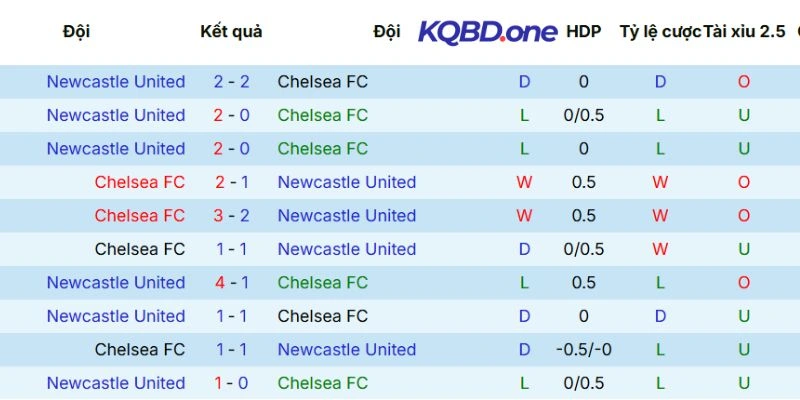The height and width of the screenshot is (400, 800).
Task: Click the 4 - 1 score link
Action: (x=231, y=283)
